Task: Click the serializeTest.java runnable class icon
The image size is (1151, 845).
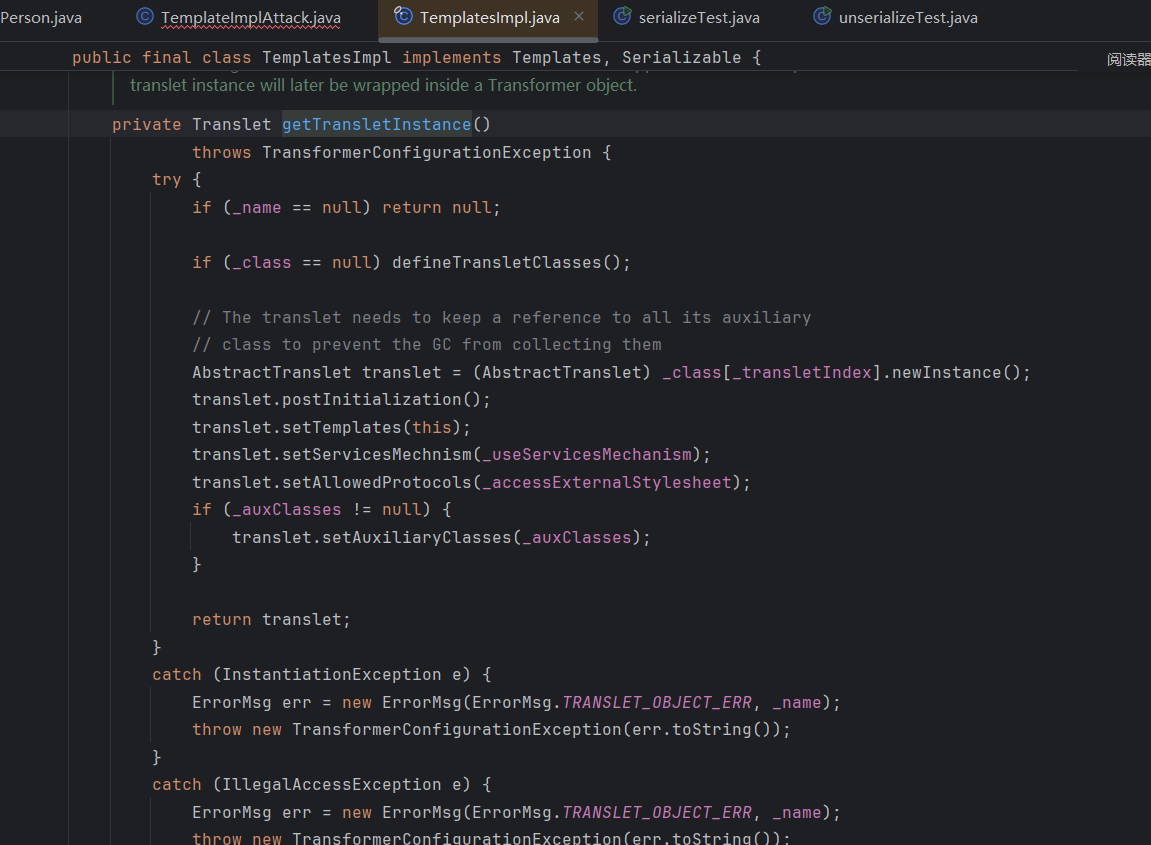Action: tap(622, 17)
